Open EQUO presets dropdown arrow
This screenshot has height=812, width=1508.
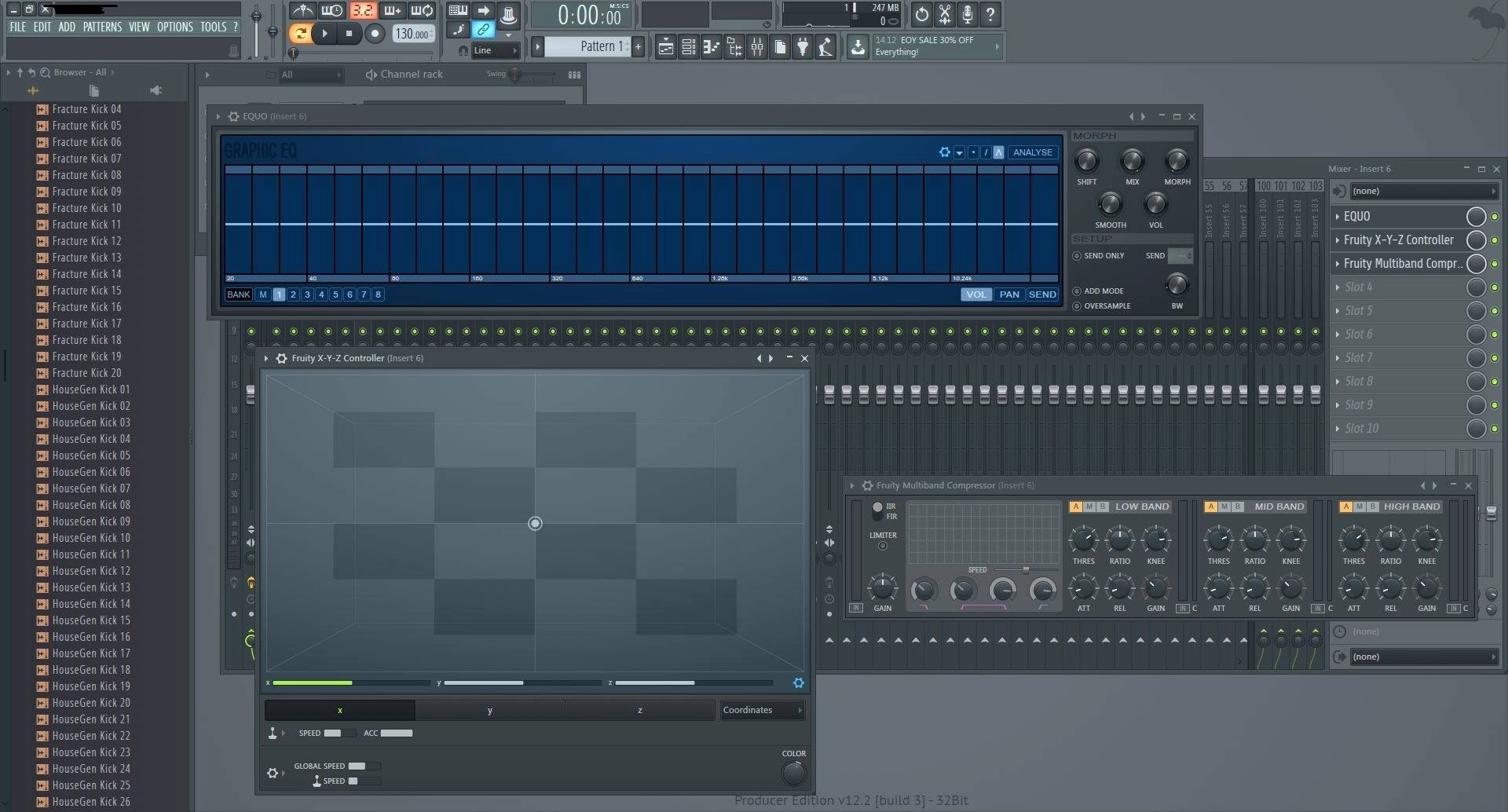point(959,152)
